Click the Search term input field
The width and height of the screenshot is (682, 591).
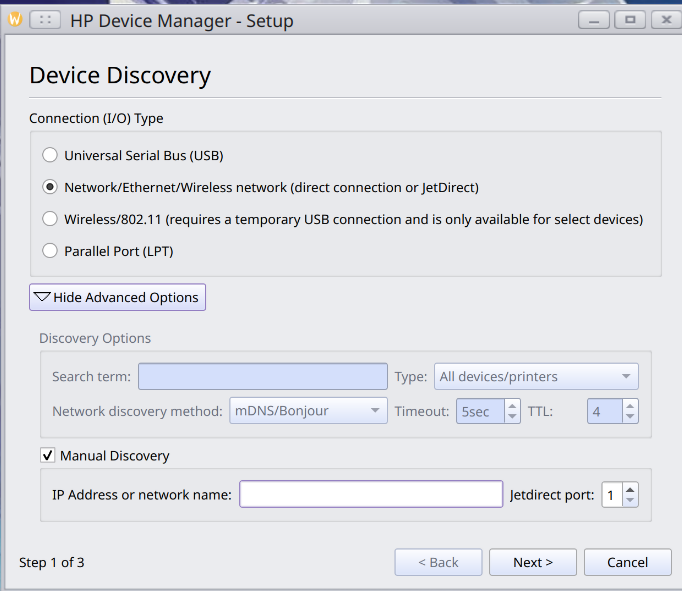[x=263, y=377]
